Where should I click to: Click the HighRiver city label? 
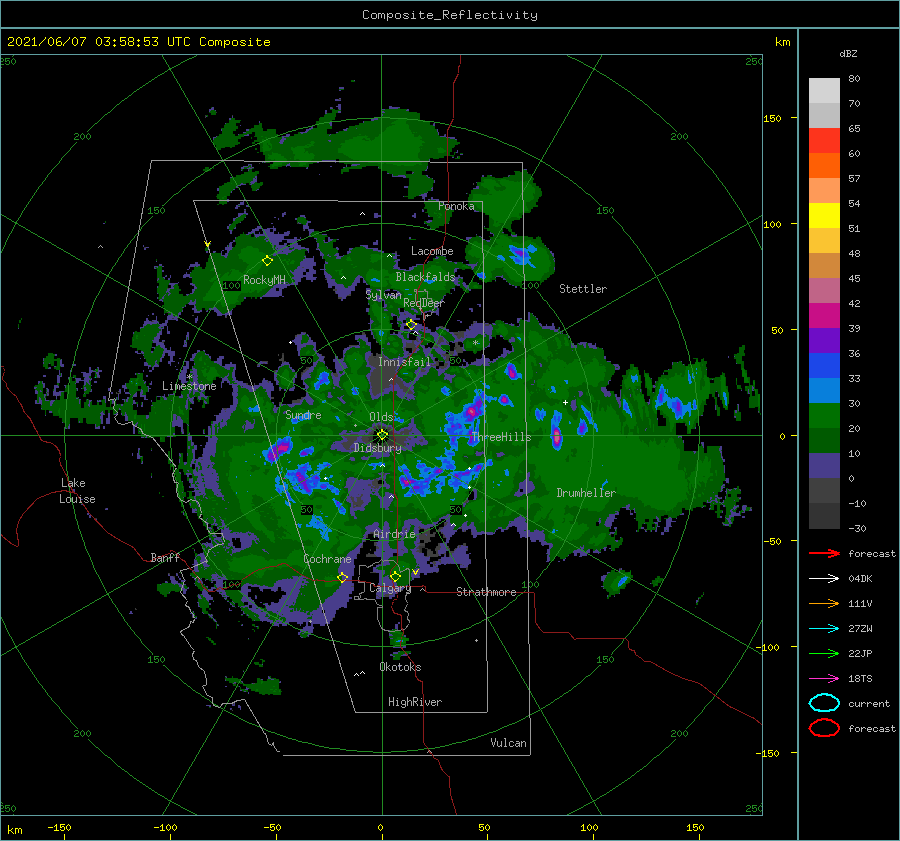415,702
